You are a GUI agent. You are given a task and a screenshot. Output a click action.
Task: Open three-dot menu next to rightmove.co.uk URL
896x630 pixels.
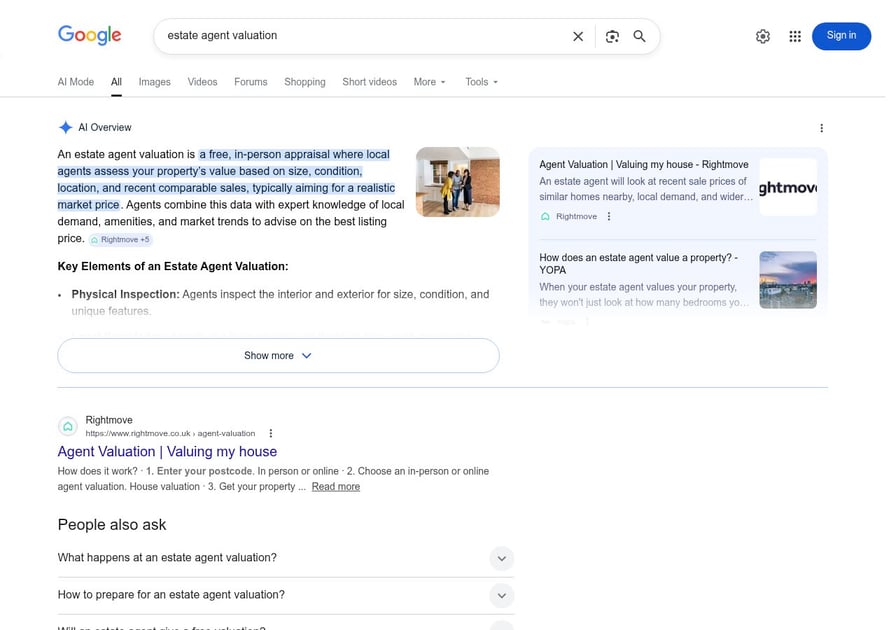[x=271, y=433]
